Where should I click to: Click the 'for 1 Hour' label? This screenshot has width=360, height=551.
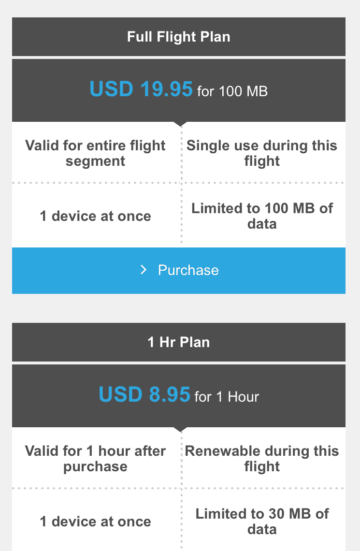pyautogui.click(x=227, y=397)
